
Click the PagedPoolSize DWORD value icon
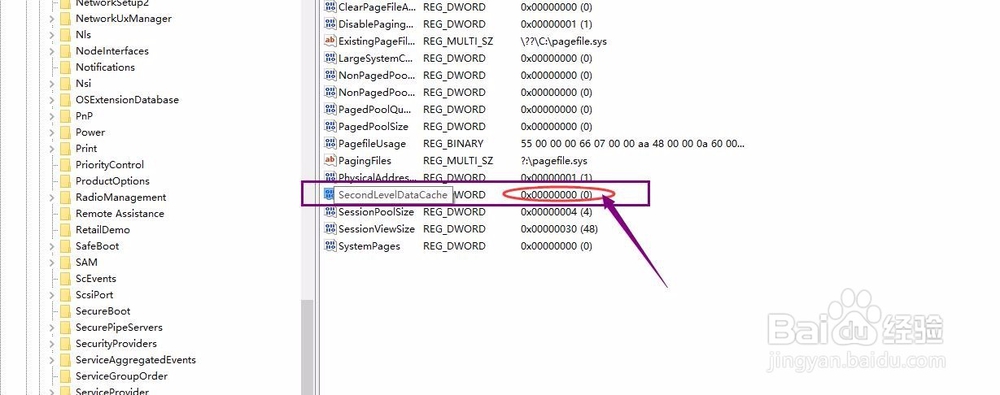click(x=330, y=126)
